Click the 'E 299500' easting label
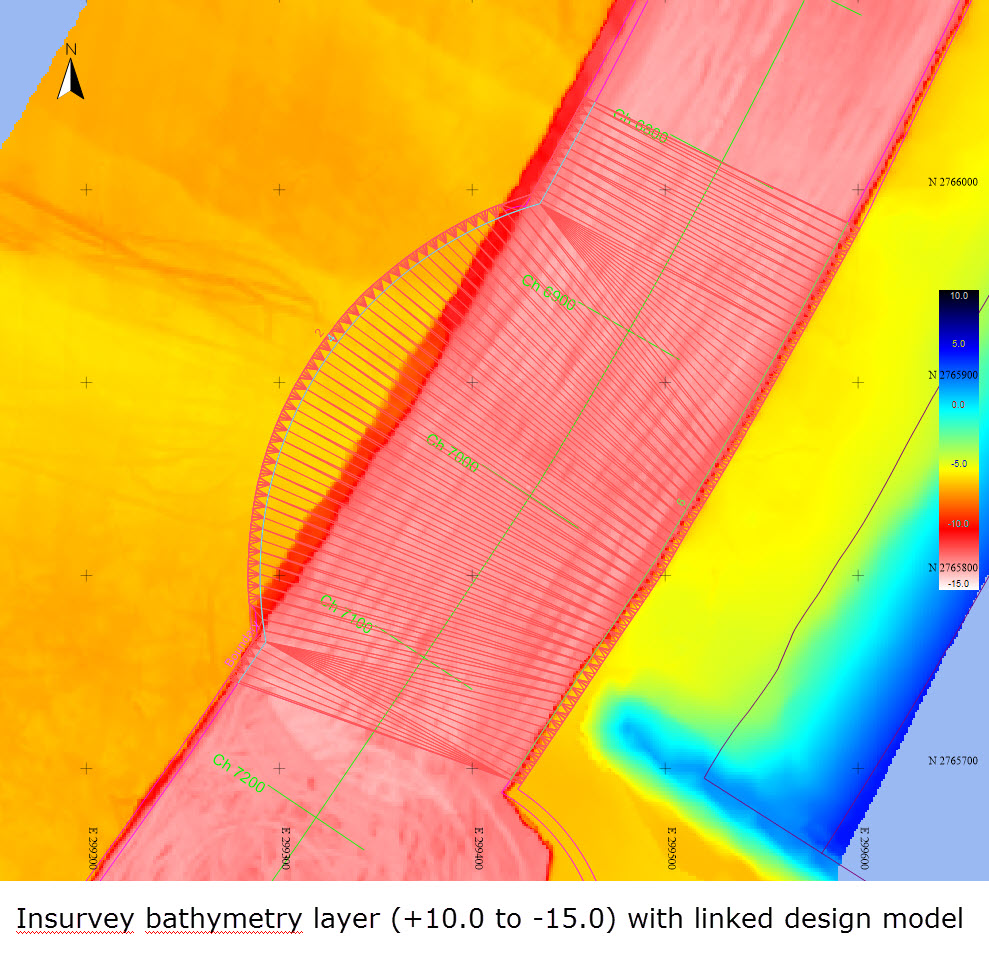This screenshot has width=989, height=957. click(x=671, y=848)
